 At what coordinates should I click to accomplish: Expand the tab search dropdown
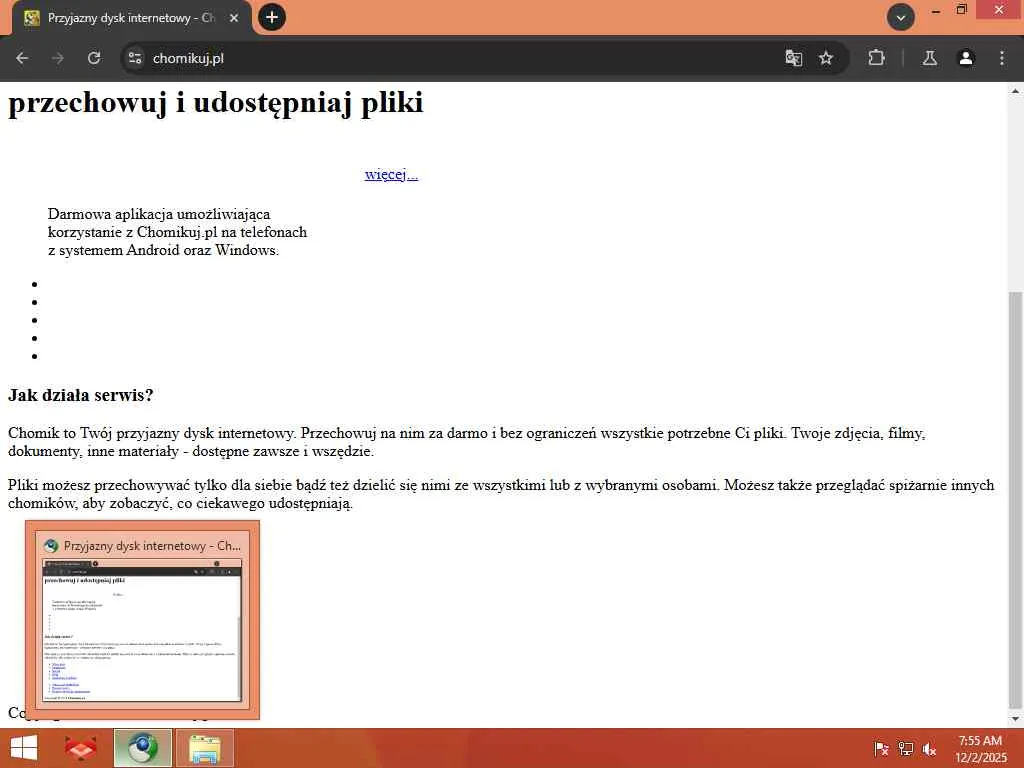pyautogui.click(x=901, y=17)
